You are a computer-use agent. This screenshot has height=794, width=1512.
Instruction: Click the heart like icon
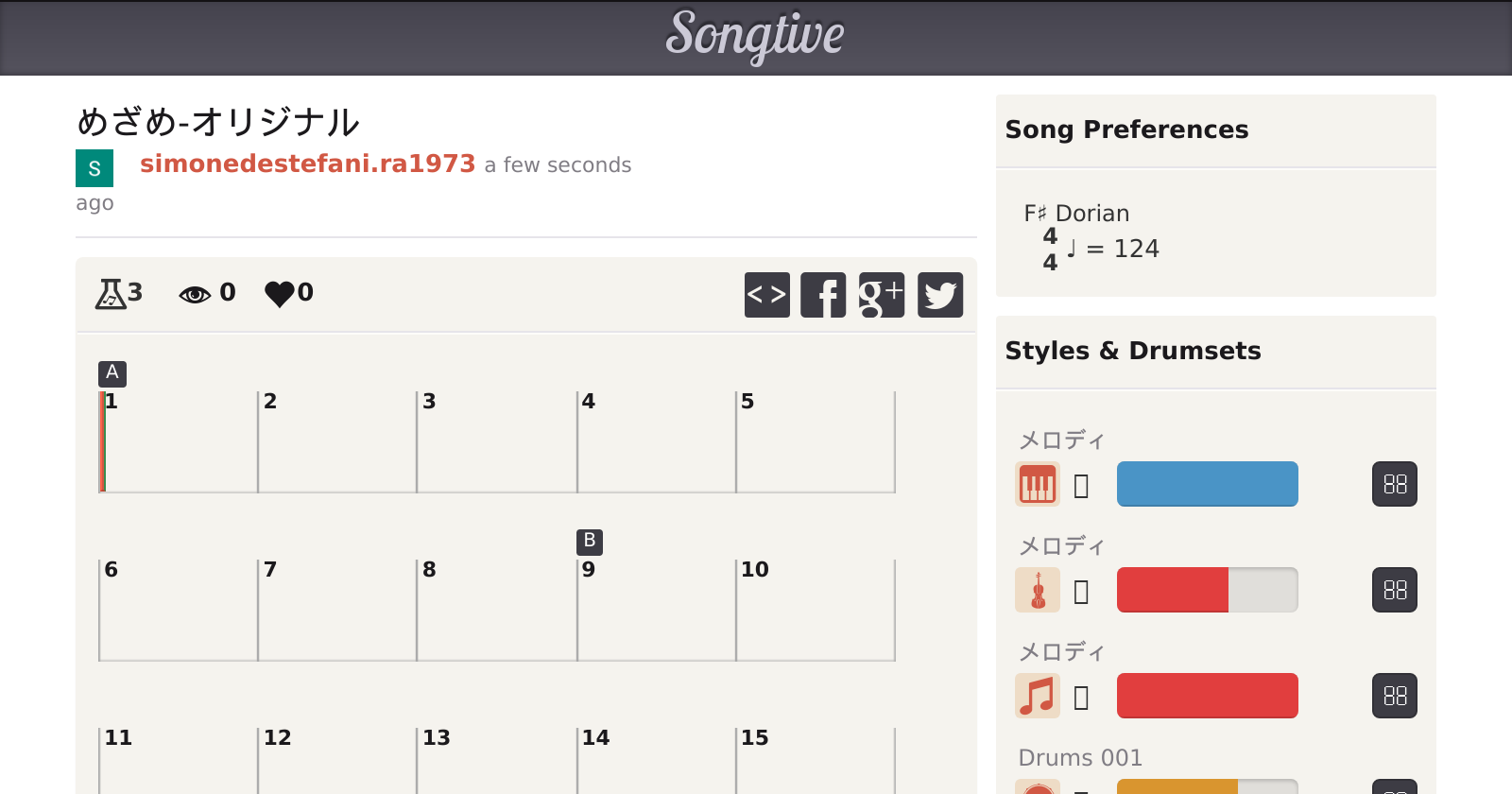click(279, 294)
